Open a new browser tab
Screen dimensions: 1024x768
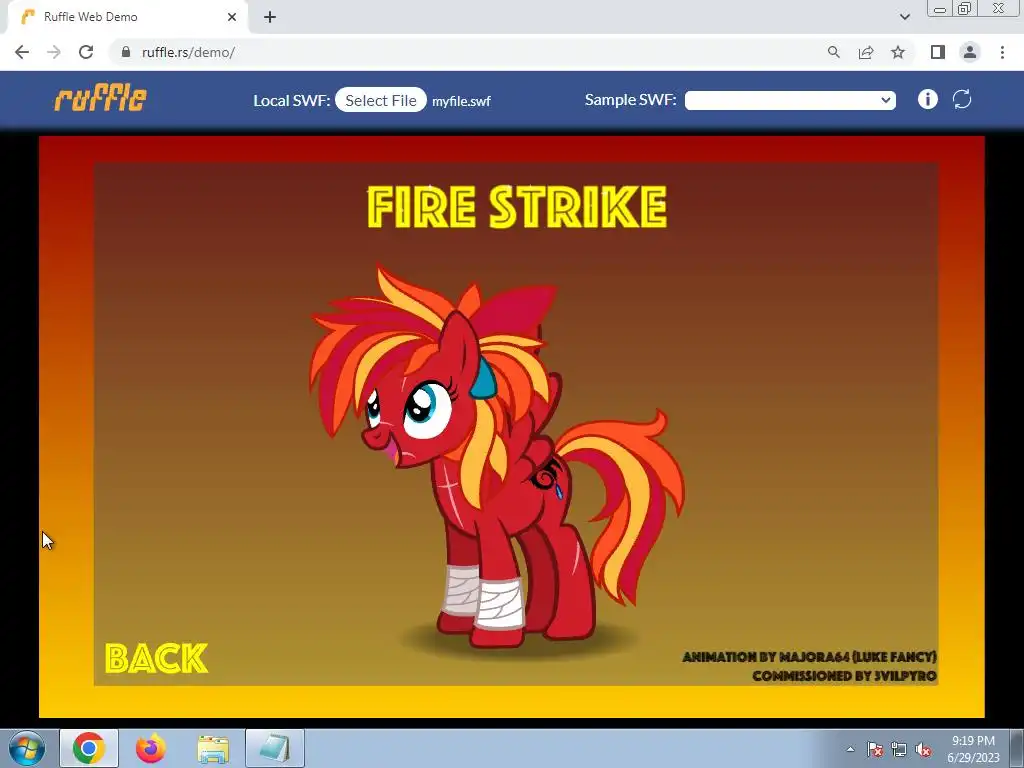(270, 17)
